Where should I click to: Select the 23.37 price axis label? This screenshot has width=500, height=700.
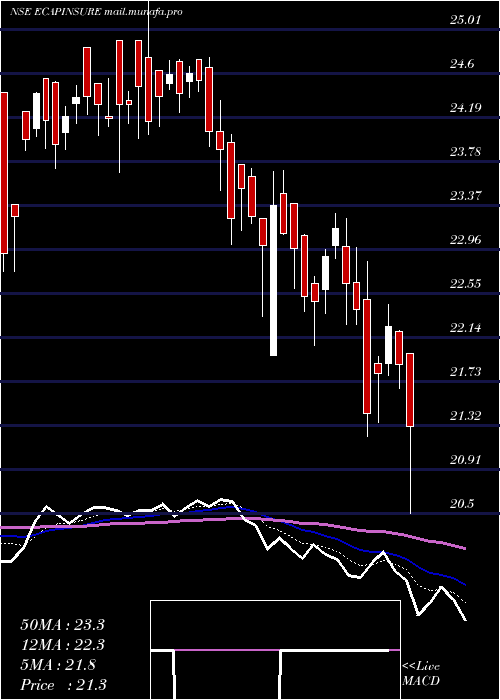click(467, 196)
